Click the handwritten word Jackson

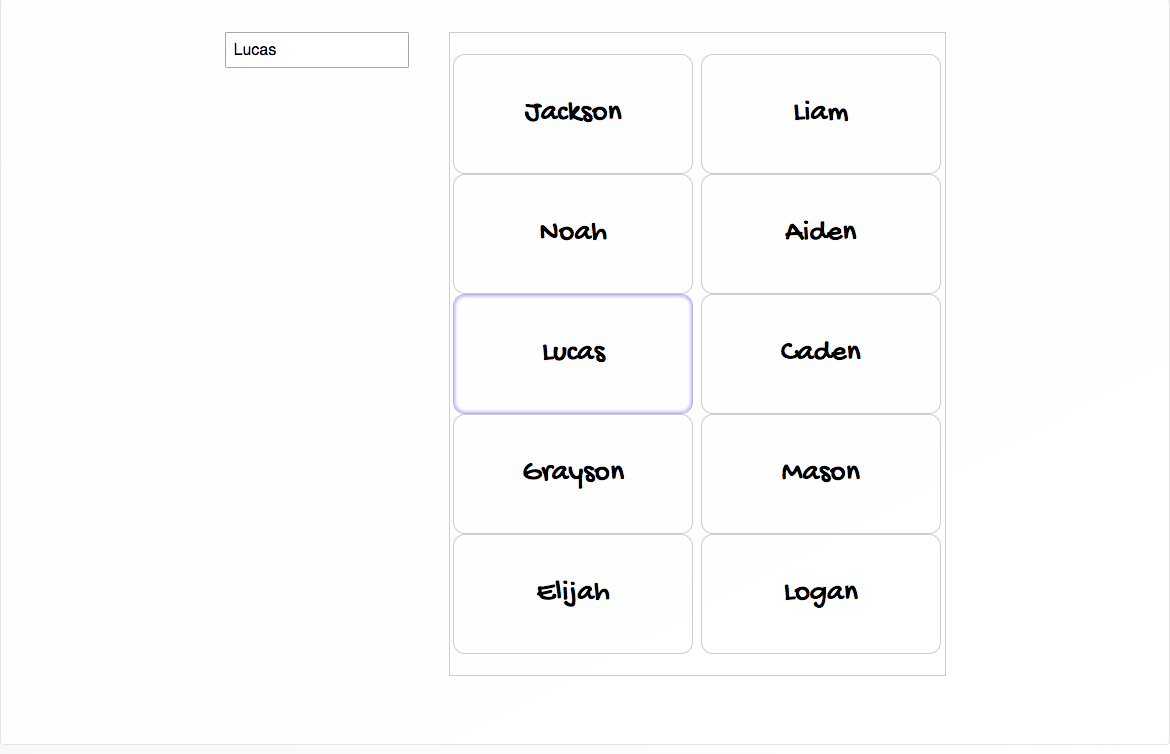pyautogui.click(x=573, y=112)
